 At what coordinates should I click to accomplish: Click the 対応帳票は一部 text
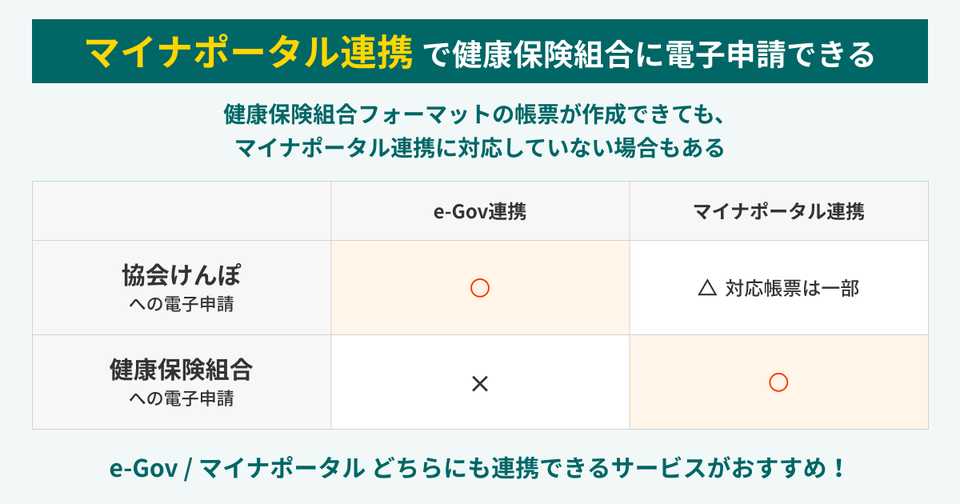[x=792, y=288]
